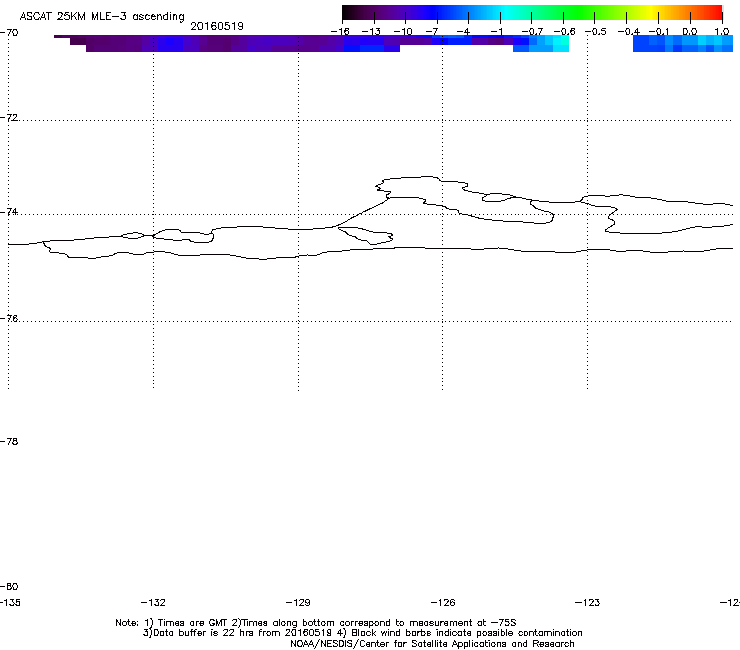
Task: Click the NOAA/NESDIS credit line
Action: pos(432,644)
